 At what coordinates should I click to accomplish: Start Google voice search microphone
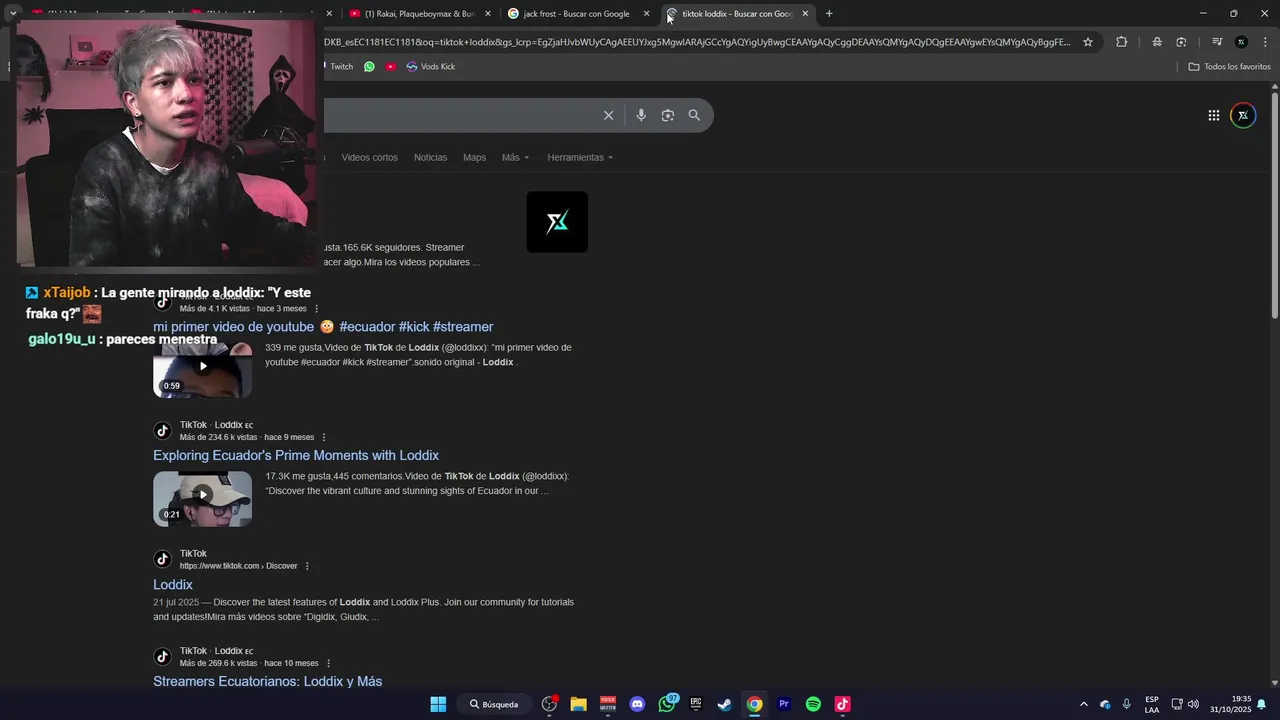coord(641,115)
